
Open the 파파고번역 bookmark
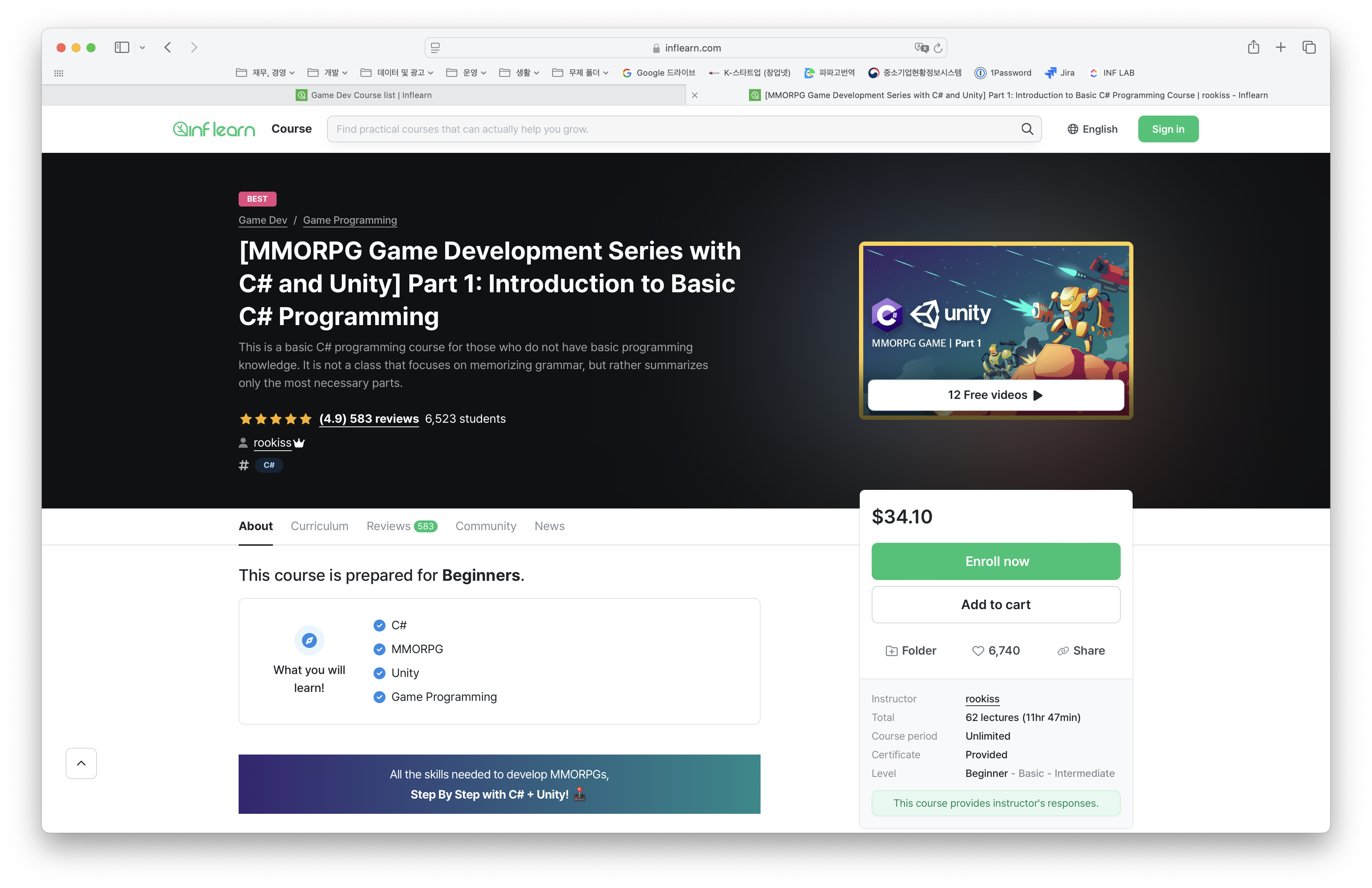coord(830,73)
